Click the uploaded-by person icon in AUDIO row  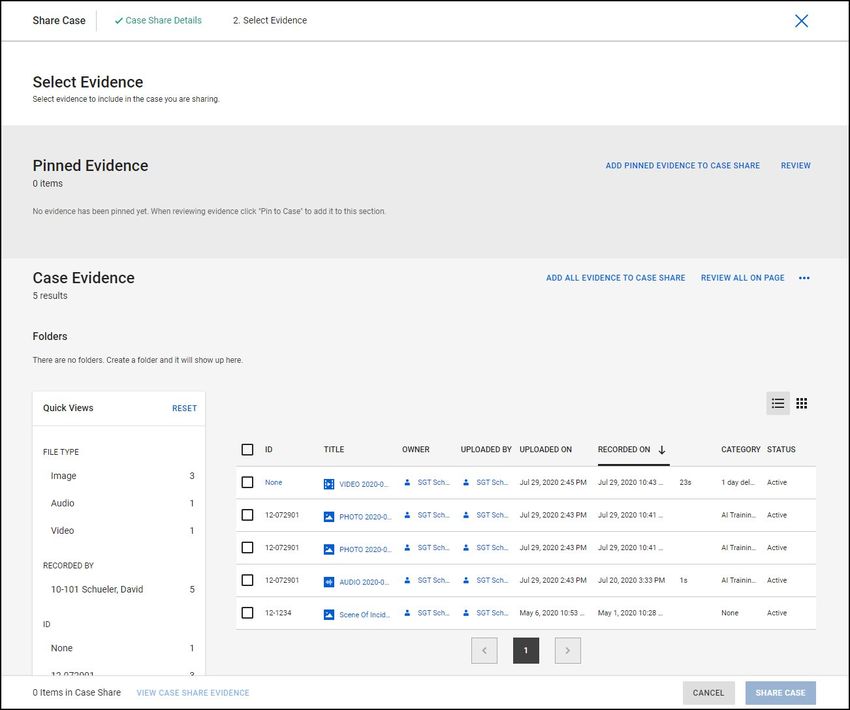[x=466, y=580]
